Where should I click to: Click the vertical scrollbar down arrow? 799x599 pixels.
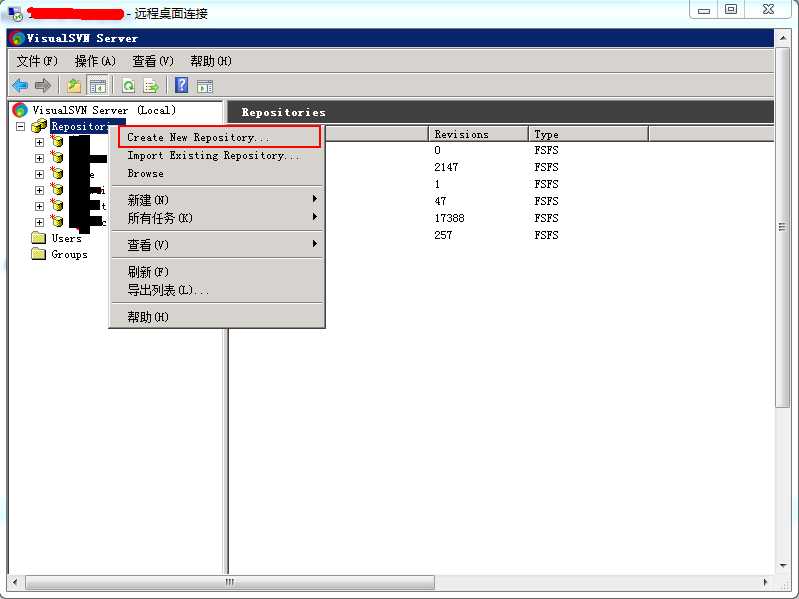click(783, 565)
